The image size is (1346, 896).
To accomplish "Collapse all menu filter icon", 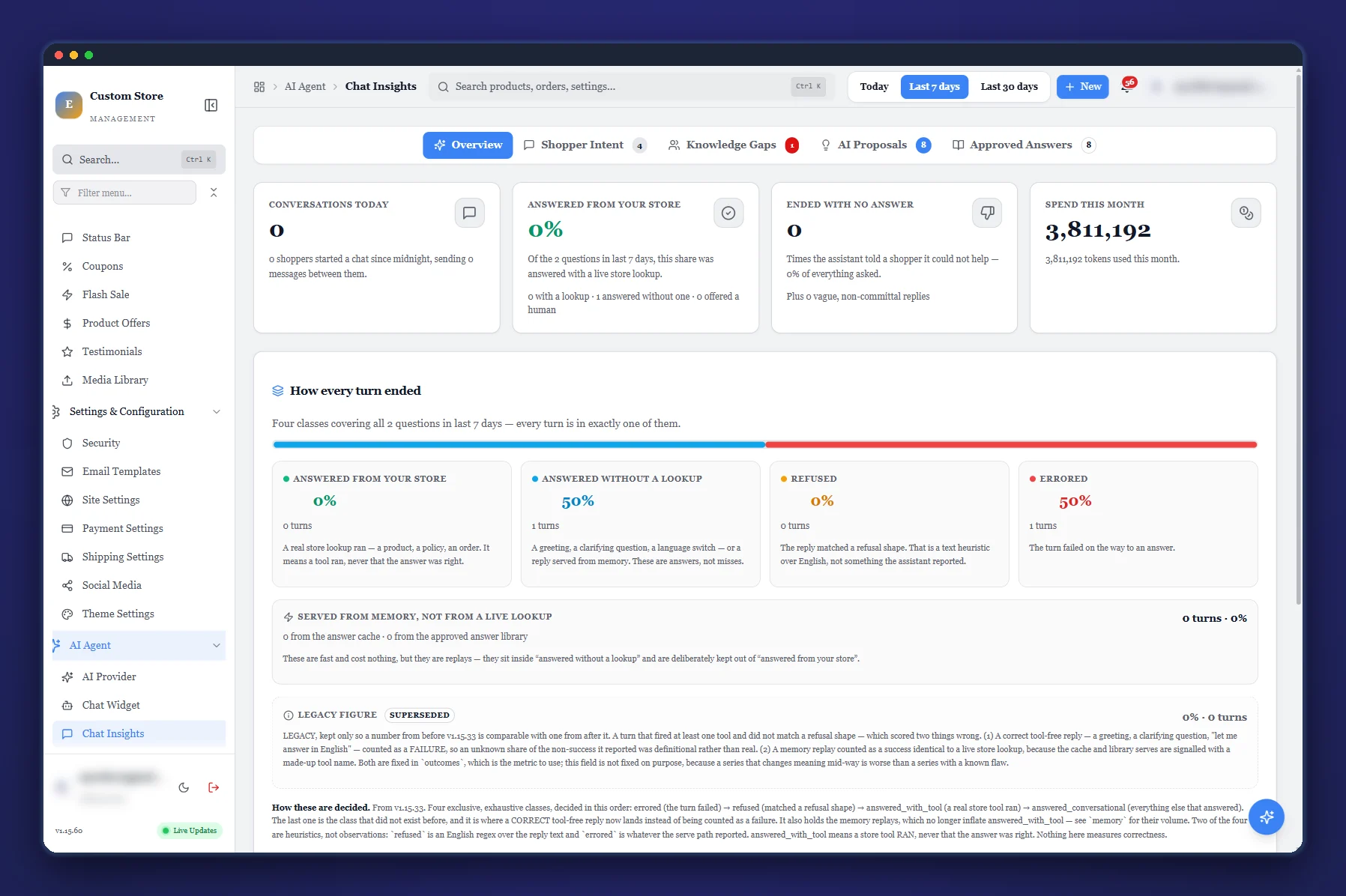I will [x=214, y=193].
